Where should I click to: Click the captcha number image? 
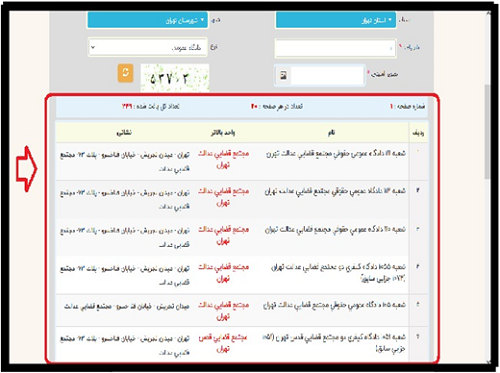(x=175, y=78)
